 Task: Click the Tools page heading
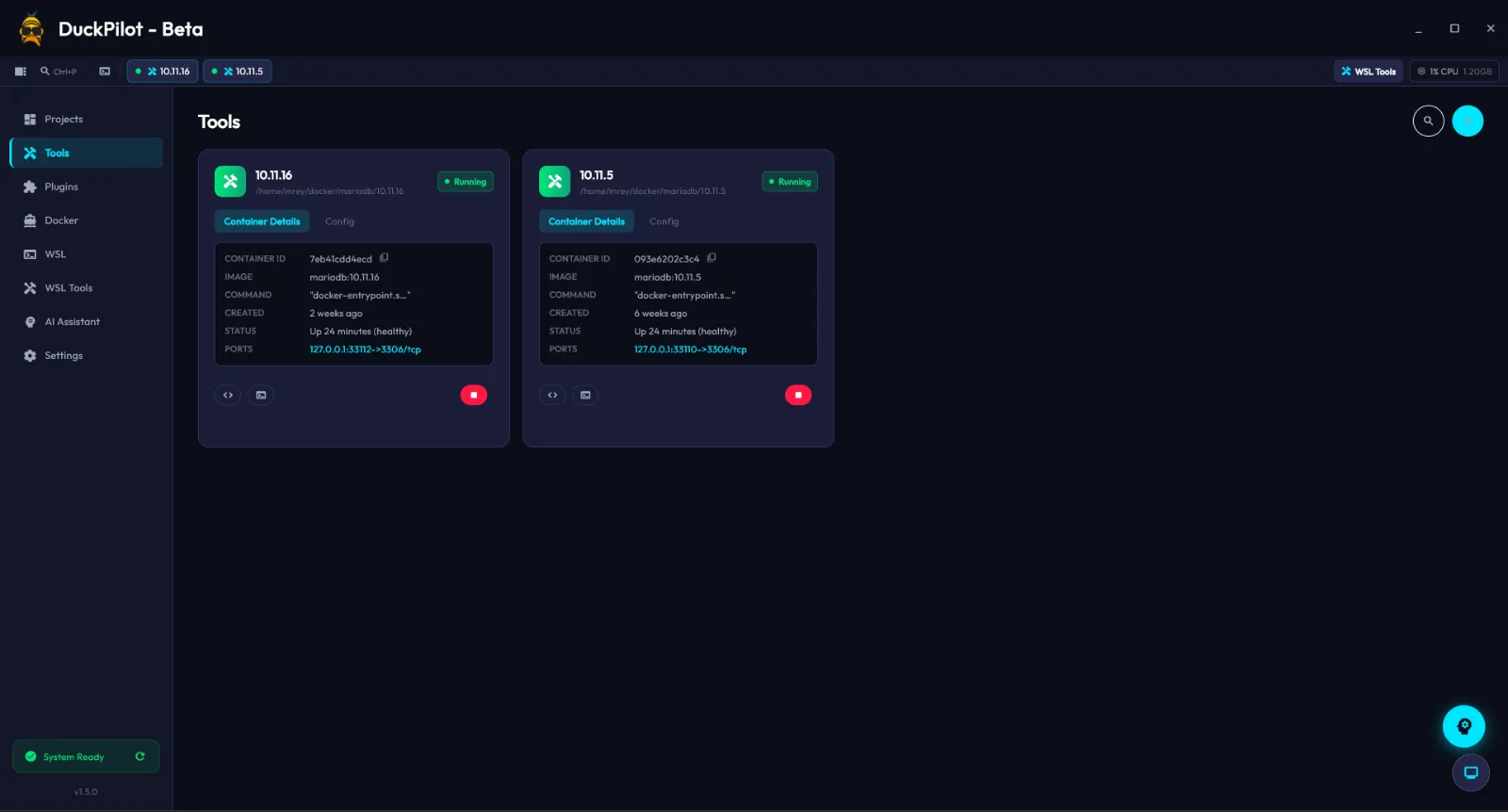point(220,122)
